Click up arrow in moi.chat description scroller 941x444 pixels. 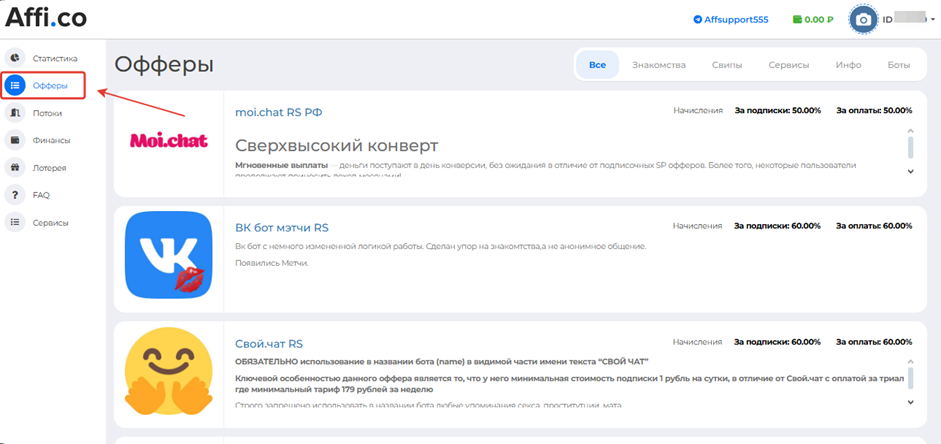click(x=910, y=130)
